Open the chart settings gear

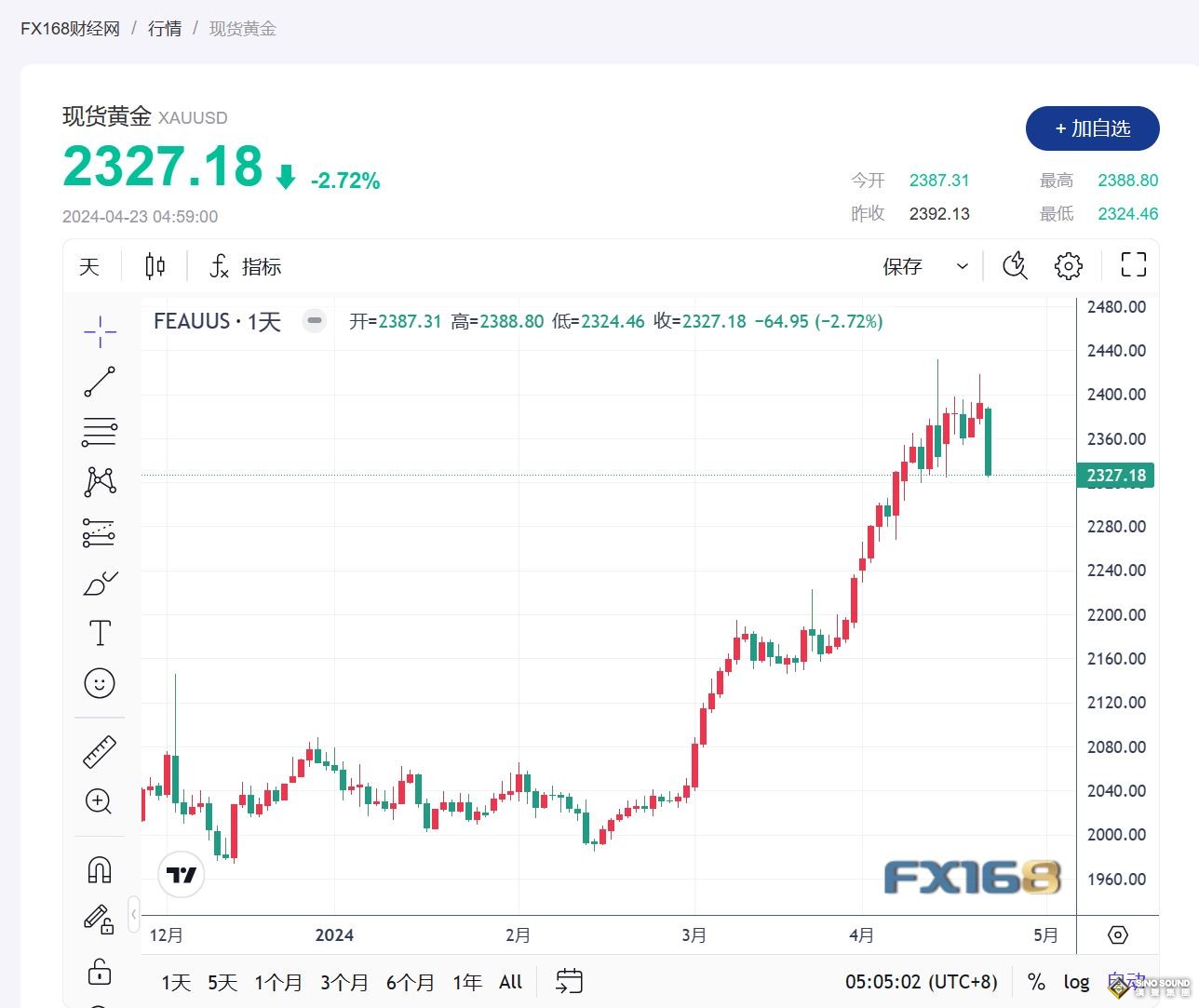tap(1068, 266)
